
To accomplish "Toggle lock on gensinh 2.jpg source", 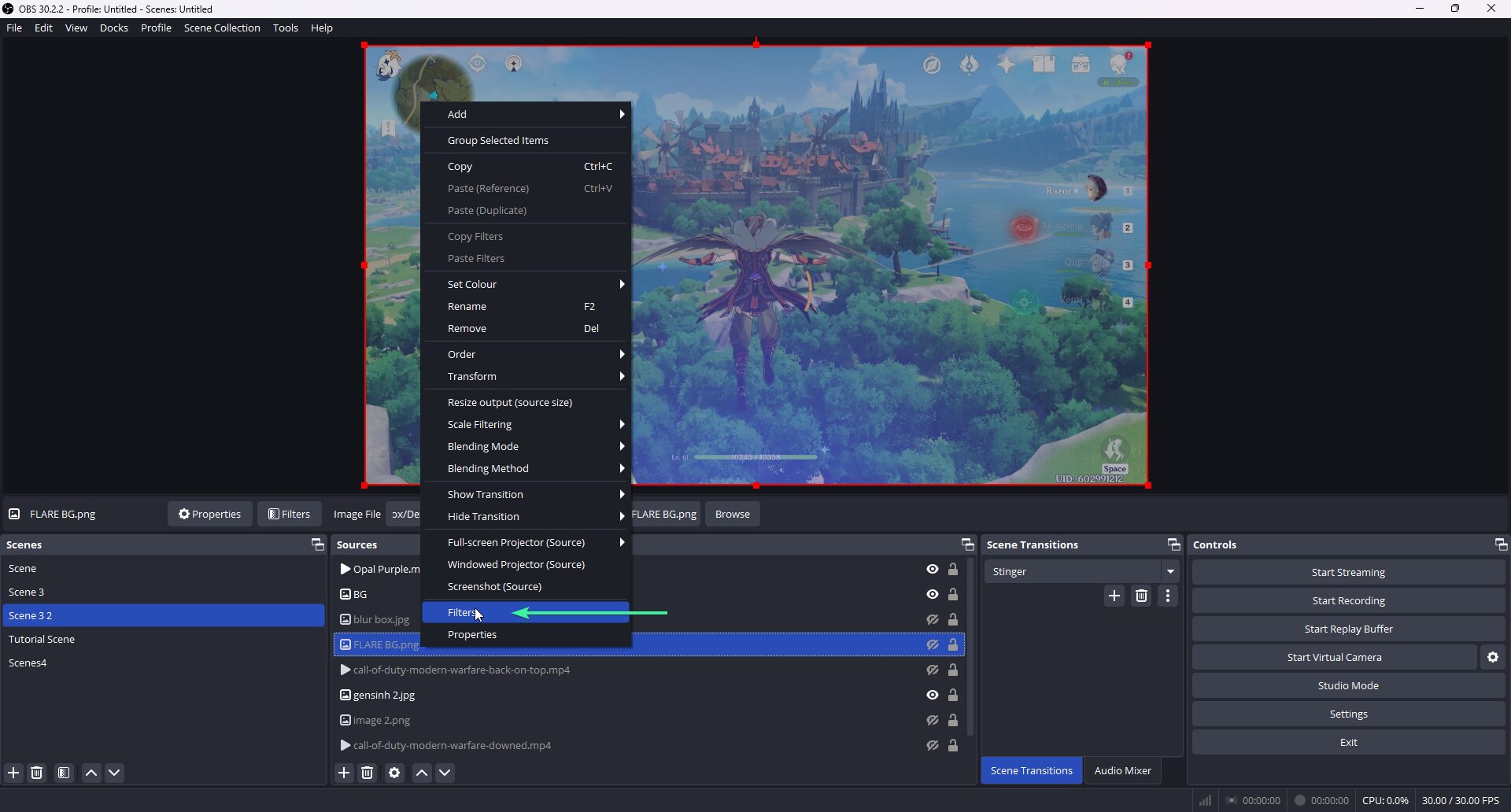I will click(953, 695).
